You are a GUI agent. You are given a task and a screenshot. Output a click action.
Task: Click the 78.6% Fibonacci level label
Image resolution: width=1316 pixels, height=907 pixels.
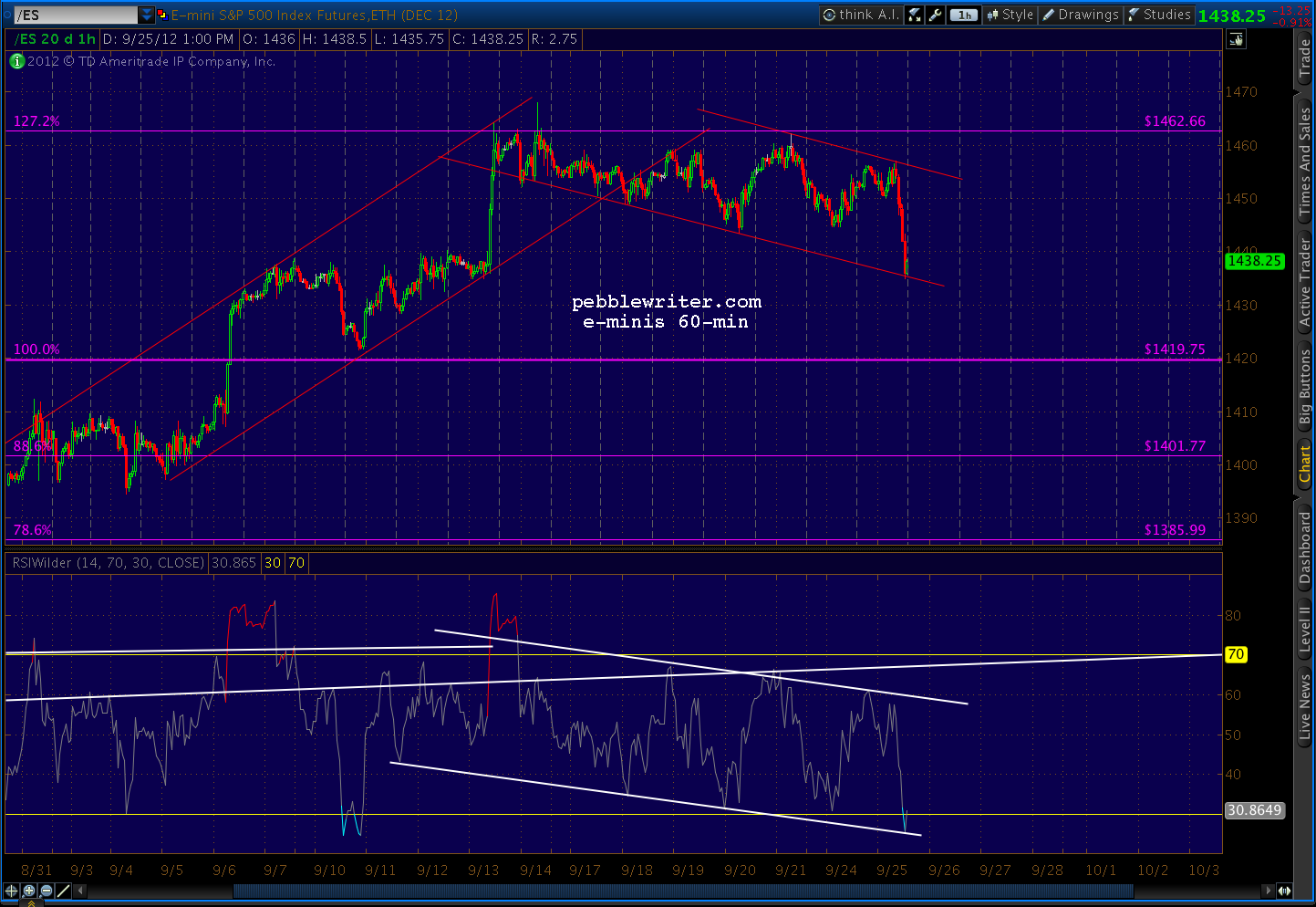pos(33,529)
